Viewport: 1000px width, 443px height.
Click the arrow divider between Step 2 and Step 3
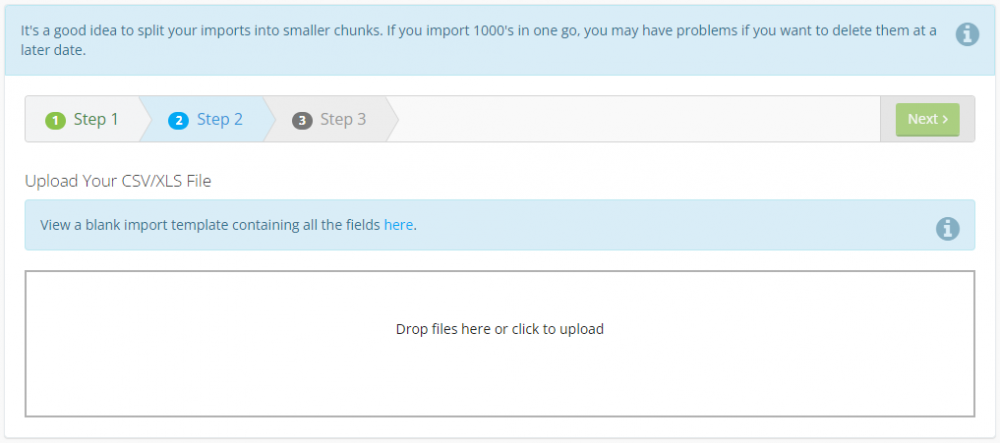point(268,119)
